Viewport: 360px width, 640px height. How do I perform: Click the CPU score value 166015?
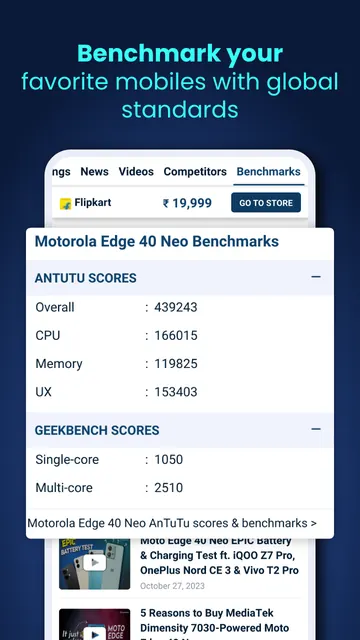176,336
